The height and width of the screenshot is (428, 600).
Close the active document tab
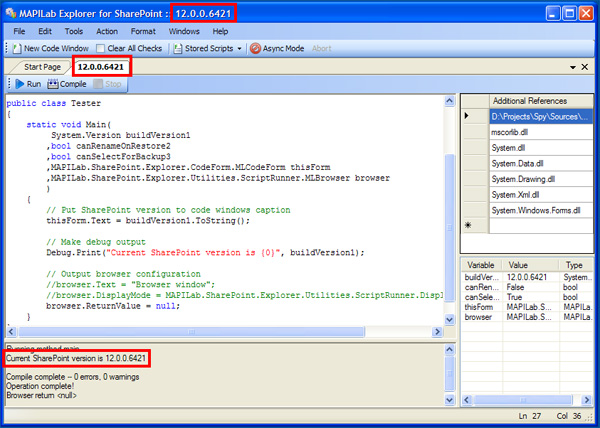pos(585,67)
